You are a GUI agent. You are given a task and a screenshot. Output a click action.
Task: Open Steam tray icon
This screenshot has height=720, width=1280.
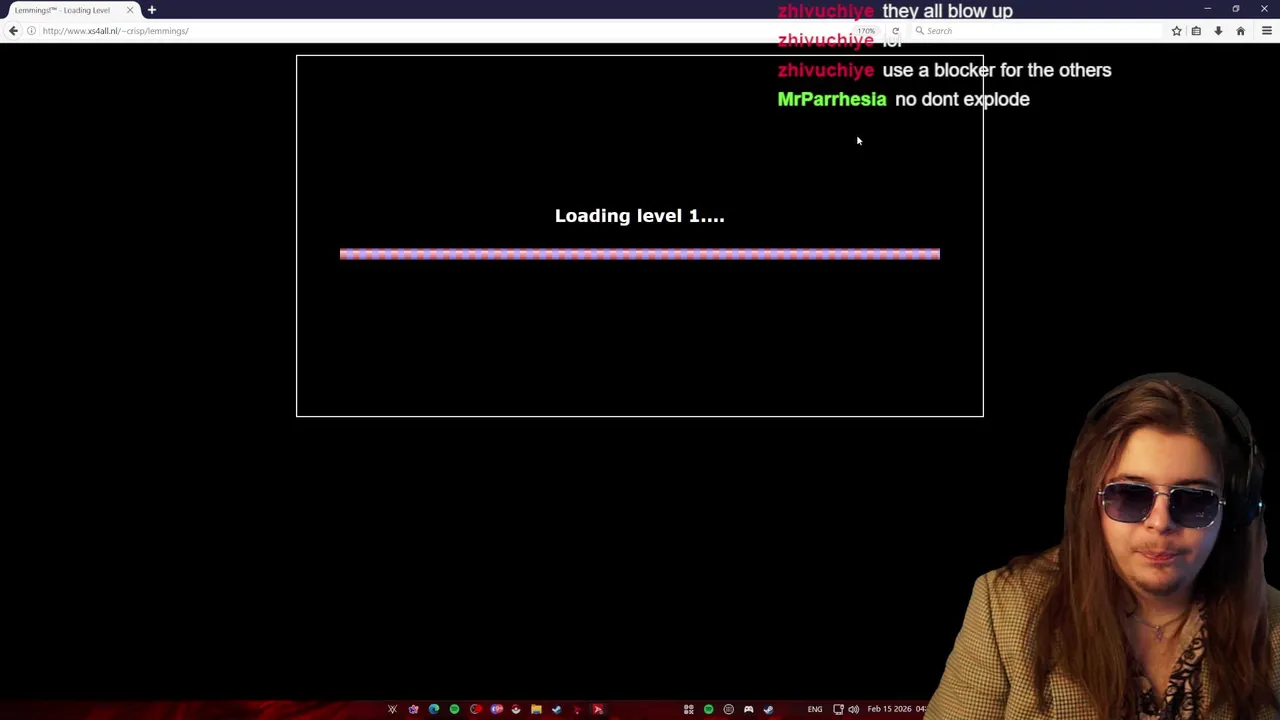click(x=768, y=709)
